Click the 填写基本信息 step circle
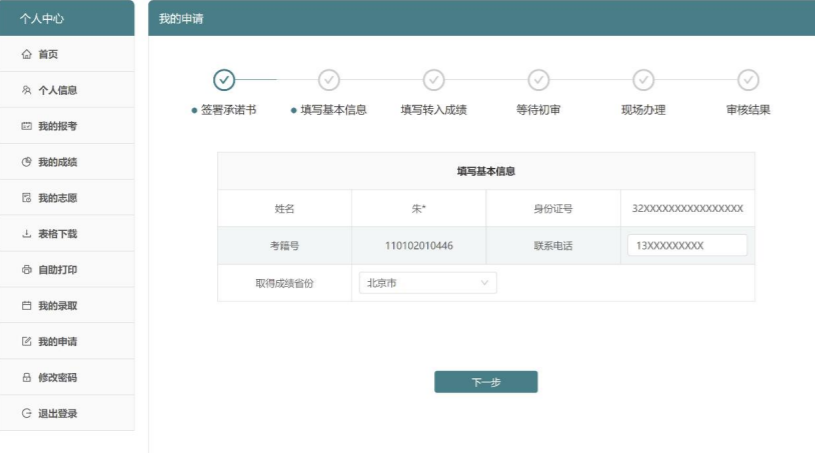 tap(329, 80)
